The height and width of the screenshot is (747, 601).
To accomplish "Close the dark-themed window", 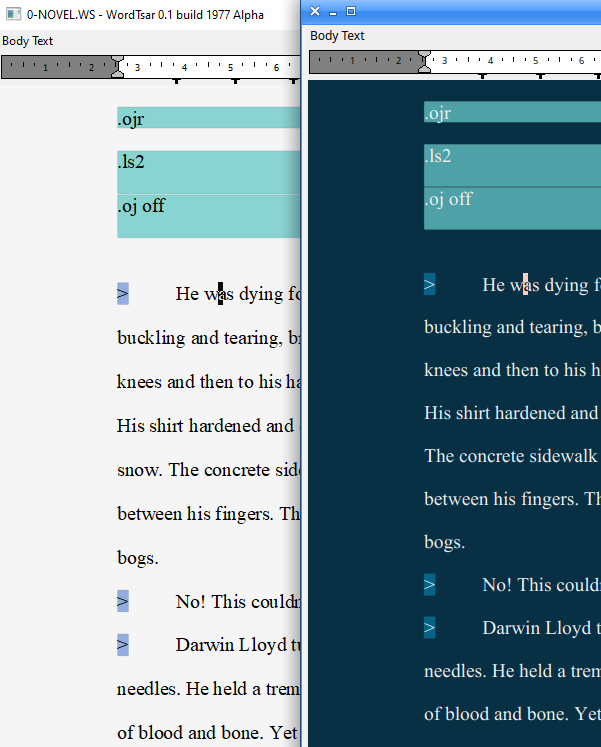I will pyautogui.click(x=315, y=11).
